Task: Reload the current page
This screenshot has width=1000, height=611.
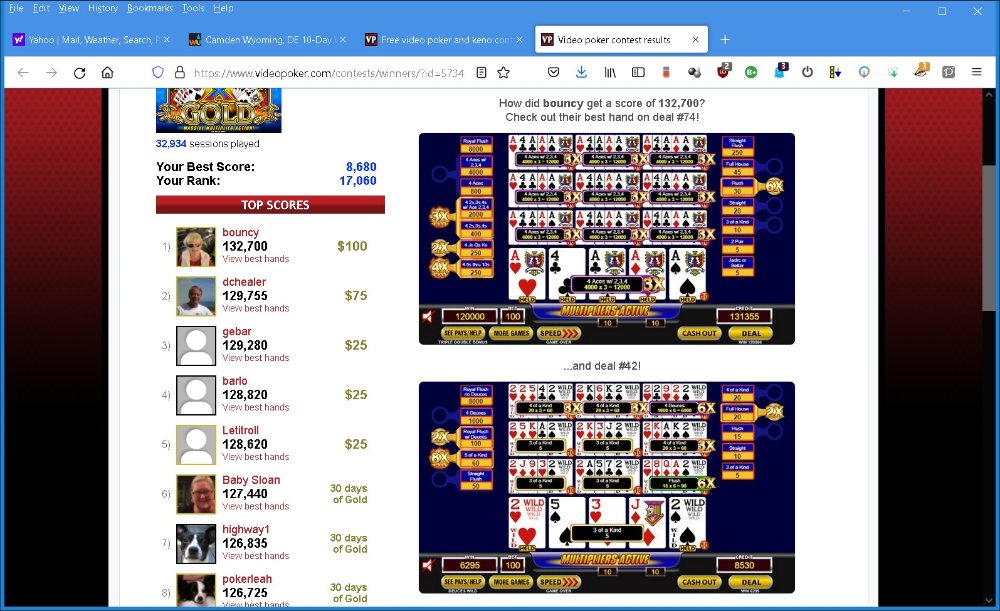Action: [80, 73]
